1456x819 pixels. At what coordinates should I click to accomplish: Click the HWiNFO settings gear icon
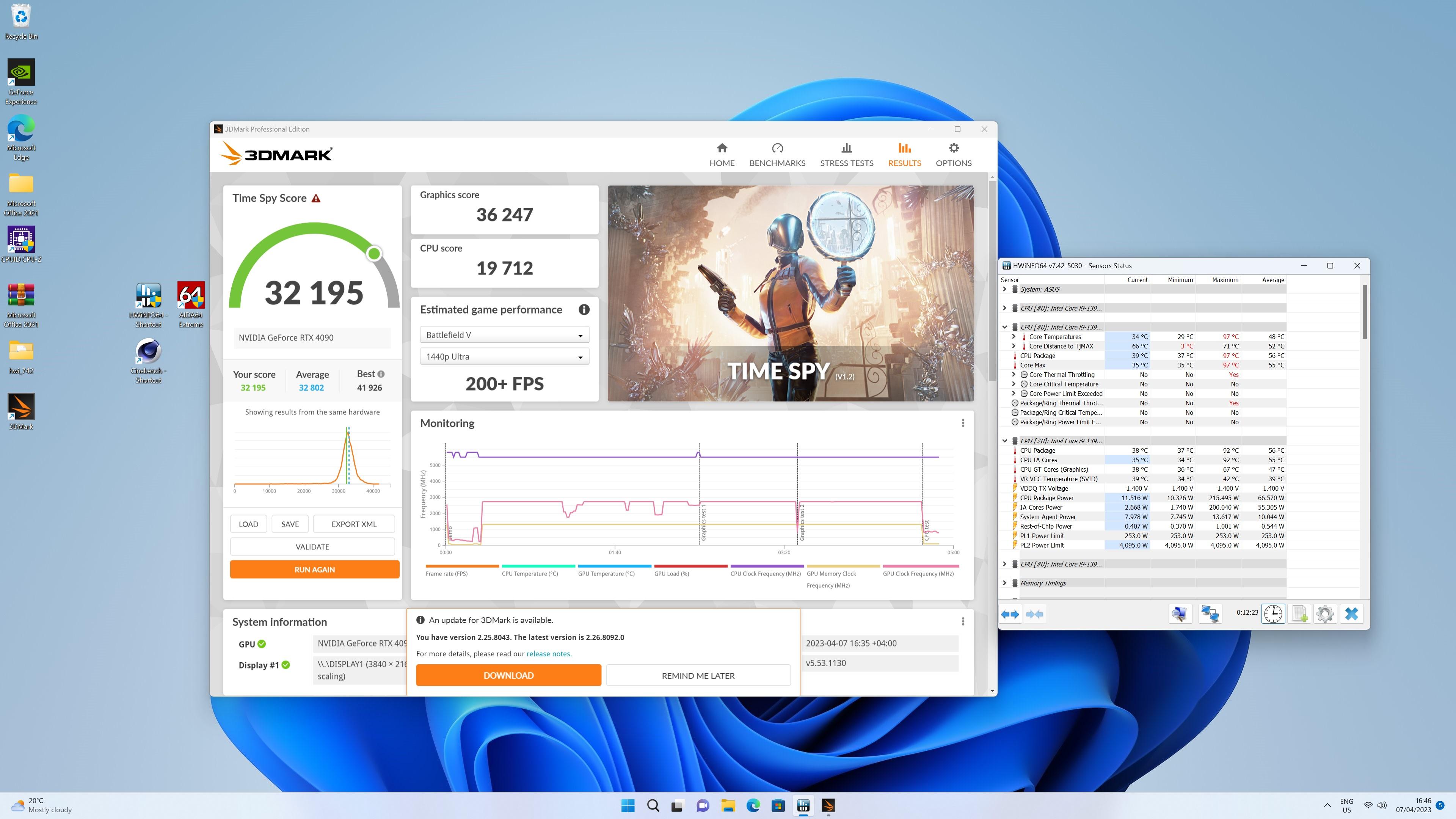point(1325,613)
